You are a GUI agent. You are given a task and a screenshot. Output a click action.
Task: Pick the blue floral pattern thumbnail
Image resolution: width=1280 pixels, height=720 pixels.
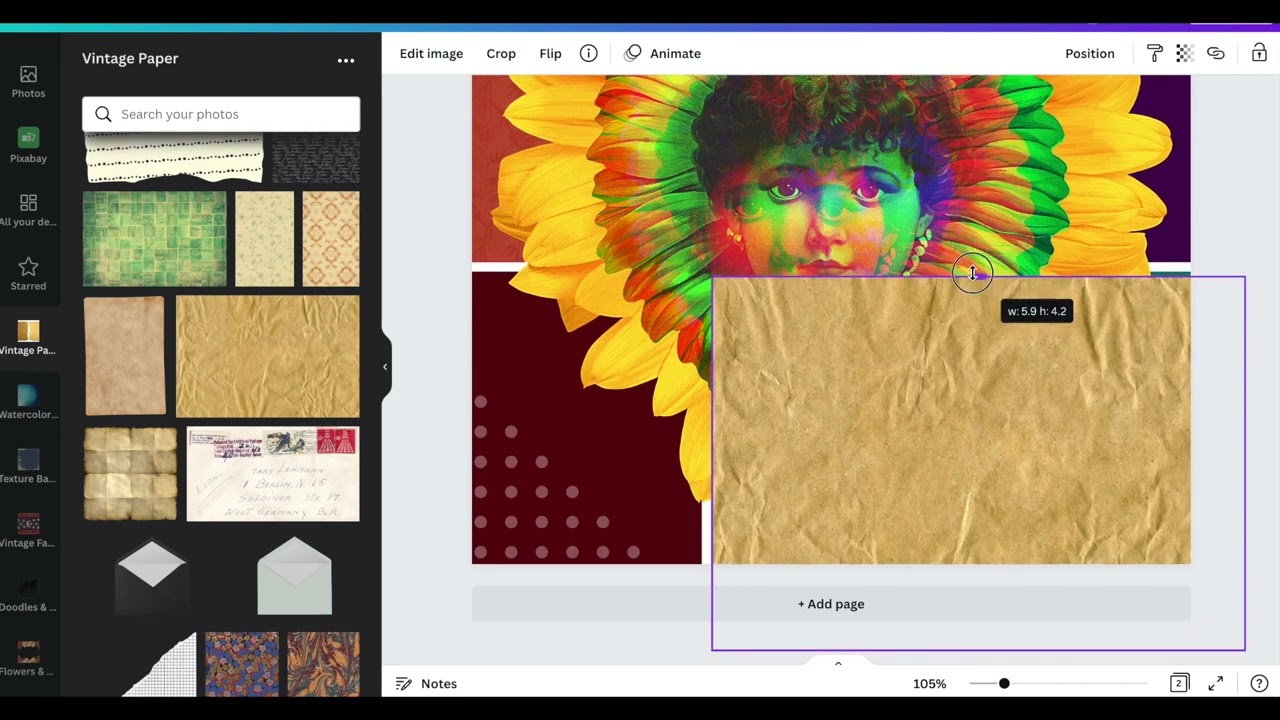pos(242,663)
